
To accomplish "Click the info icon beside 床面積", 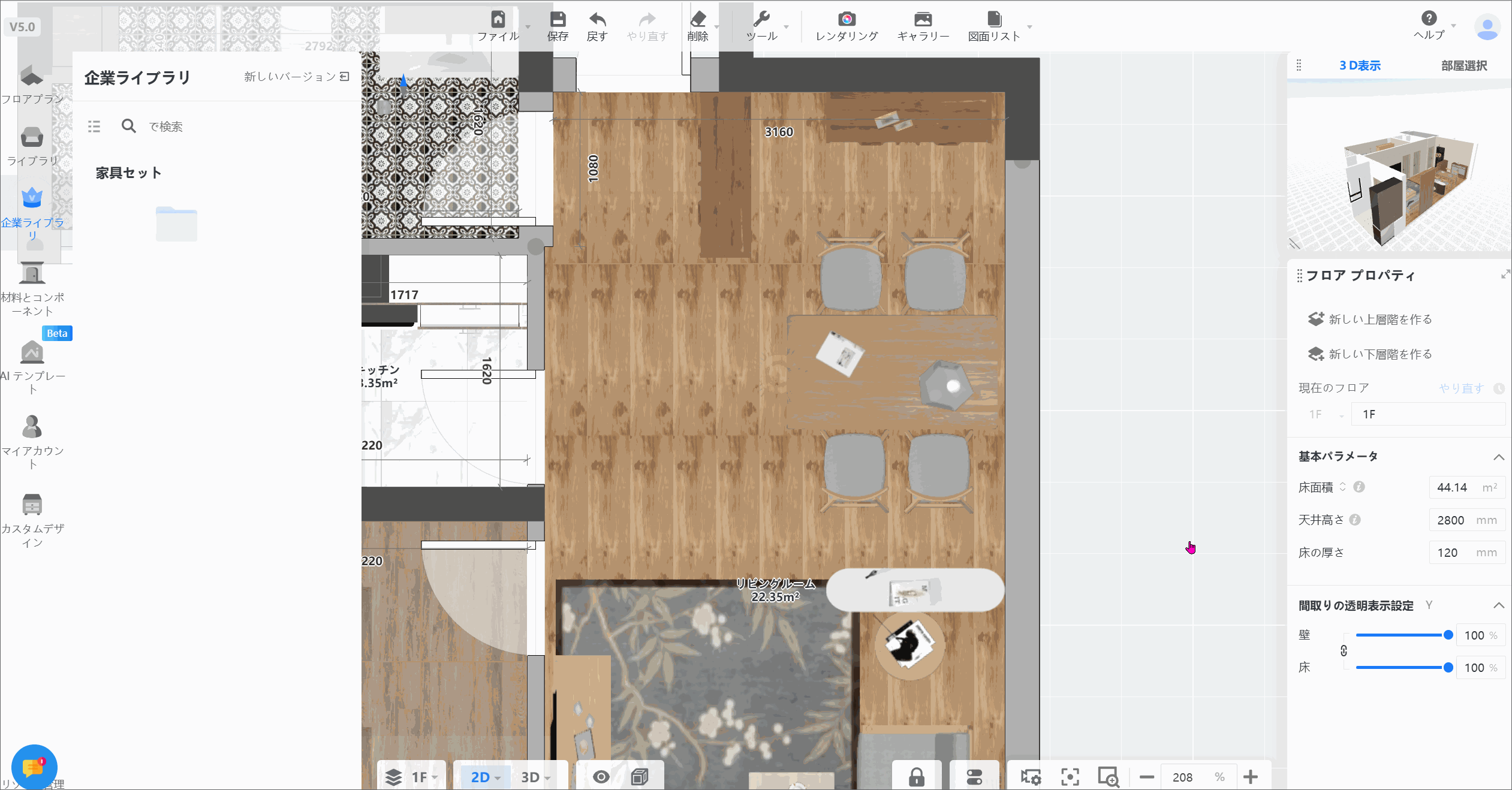I will tap(1359, 487).
